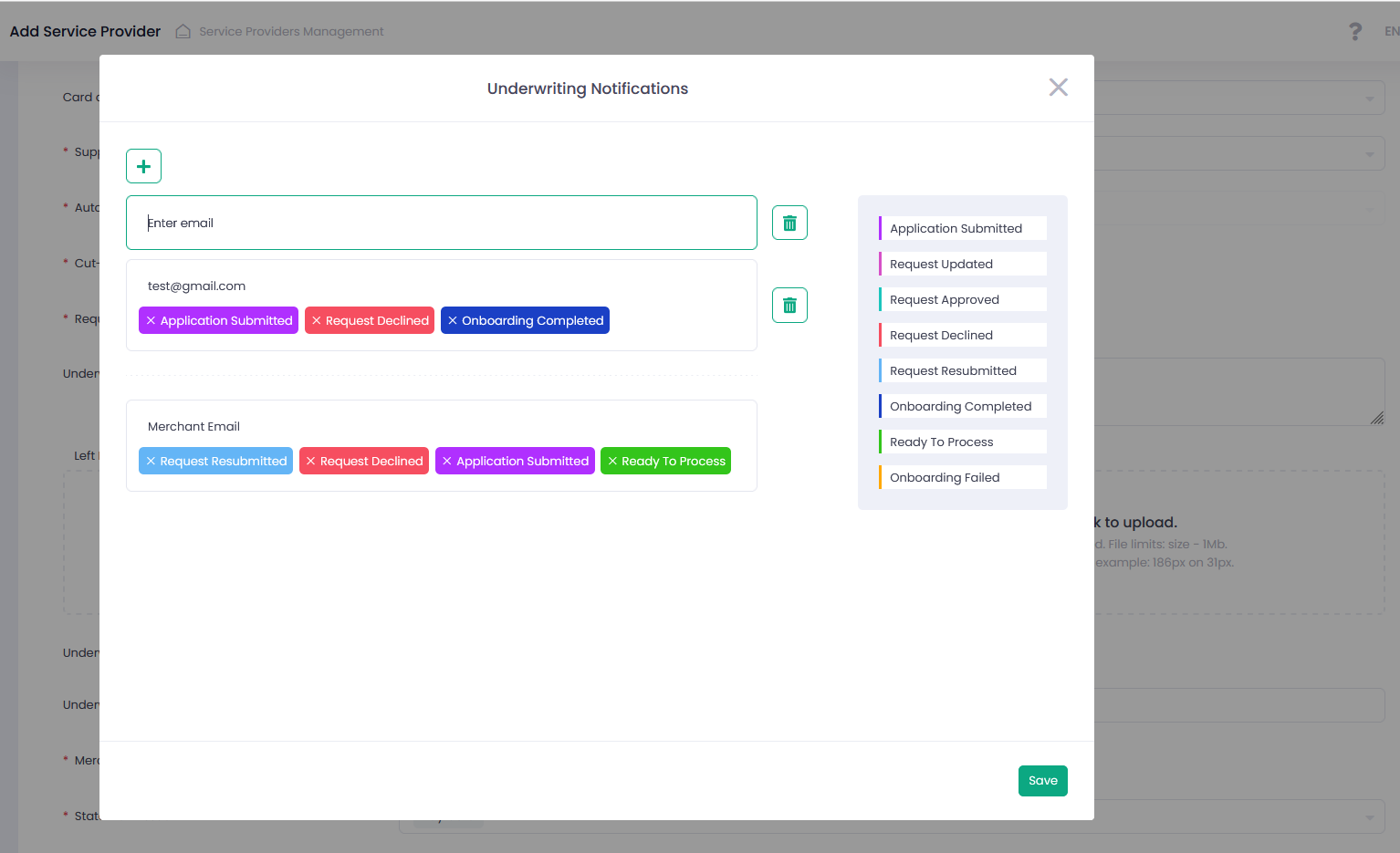Viewport: 1400px width, 853px height.
Task: Remove Request Resubmitted tag from Merchant Email
Action: click(x=151, y=461)
